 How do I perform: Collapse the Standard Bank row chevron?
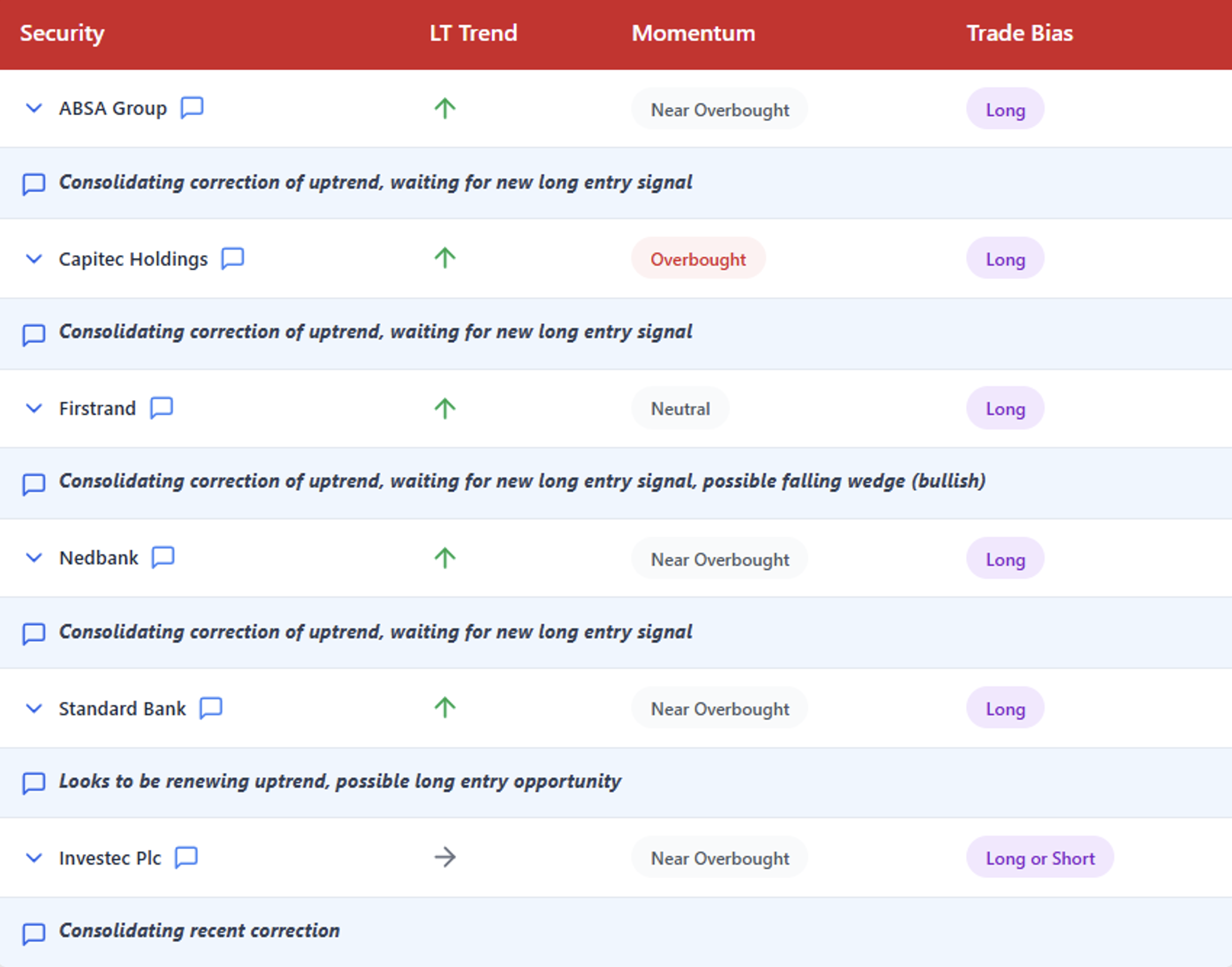pyautogui.click(x=34, y=708)
